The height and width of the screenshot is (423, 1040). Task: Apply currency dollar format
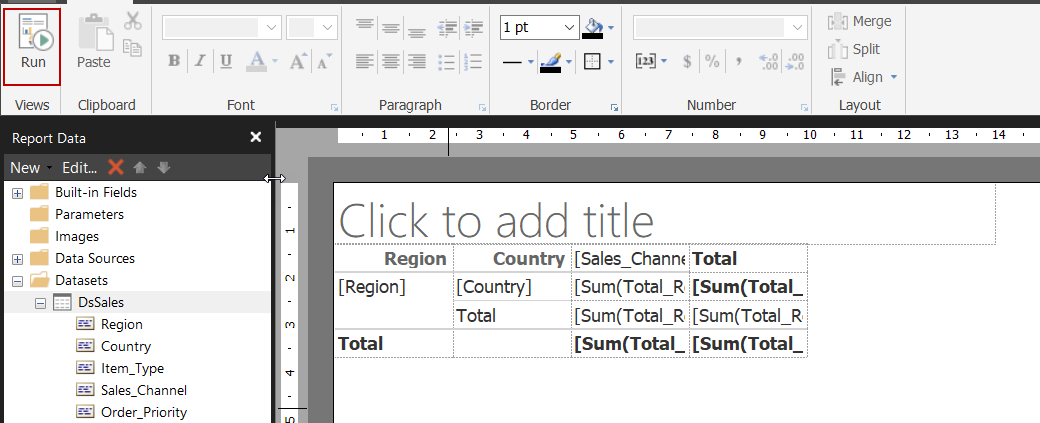(687, 62)
